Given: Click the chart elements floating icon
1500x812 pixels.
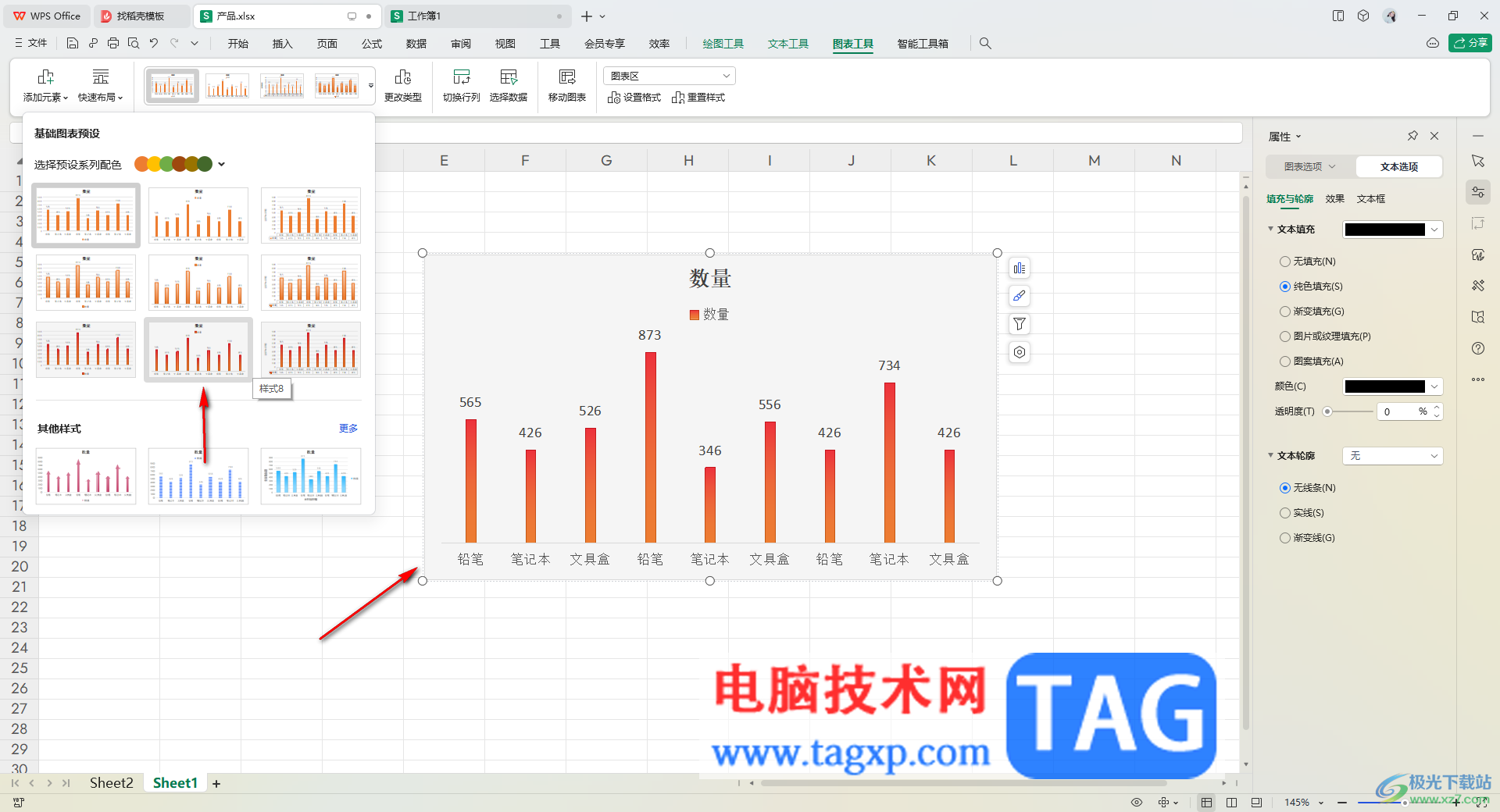Looking at the screenshot, I should (1020, 269).
